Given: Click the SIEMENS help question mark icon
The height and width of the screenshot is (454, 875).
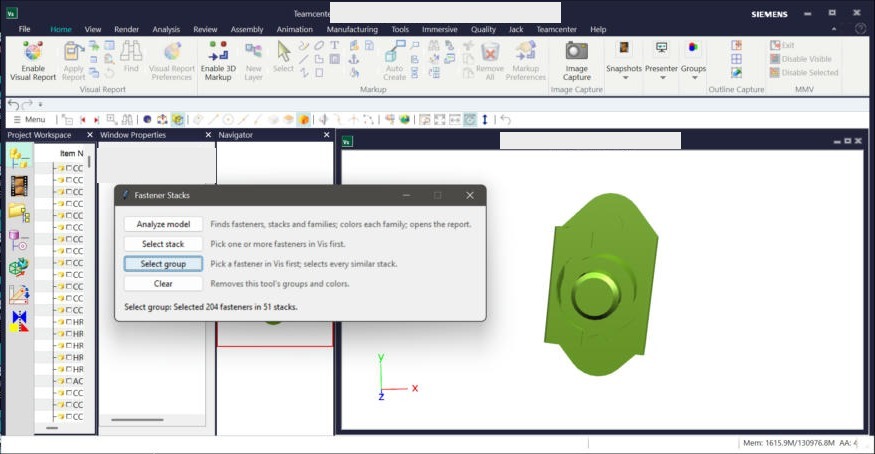Looking at the screenshot, I should [860, 29].
